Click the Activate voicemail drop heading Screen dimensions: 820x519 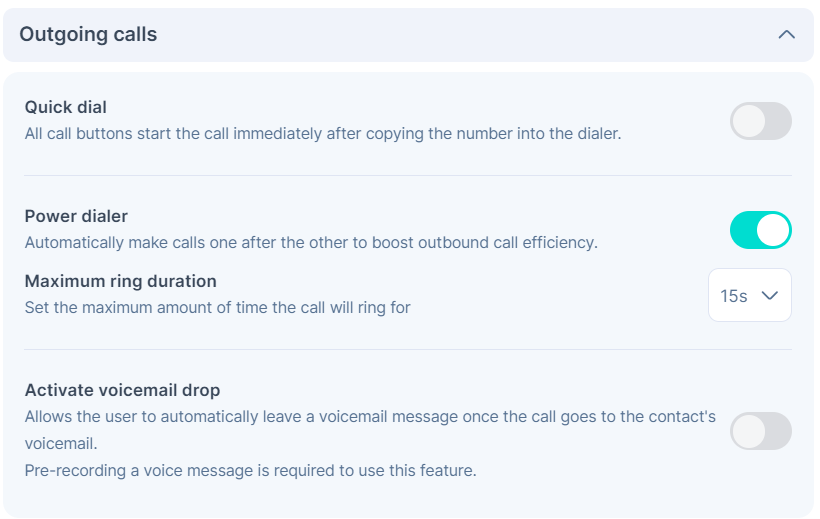[122, 390]
